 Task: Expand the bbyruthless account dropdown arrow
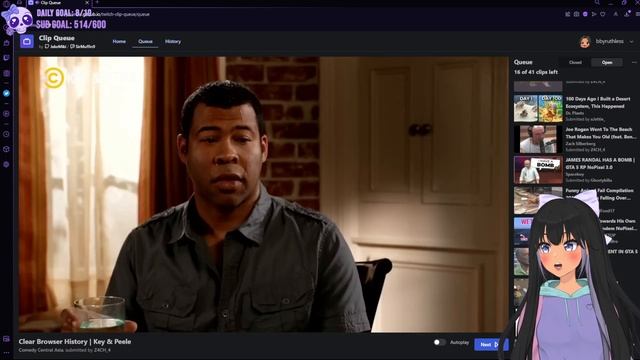(x=631, y=42)
